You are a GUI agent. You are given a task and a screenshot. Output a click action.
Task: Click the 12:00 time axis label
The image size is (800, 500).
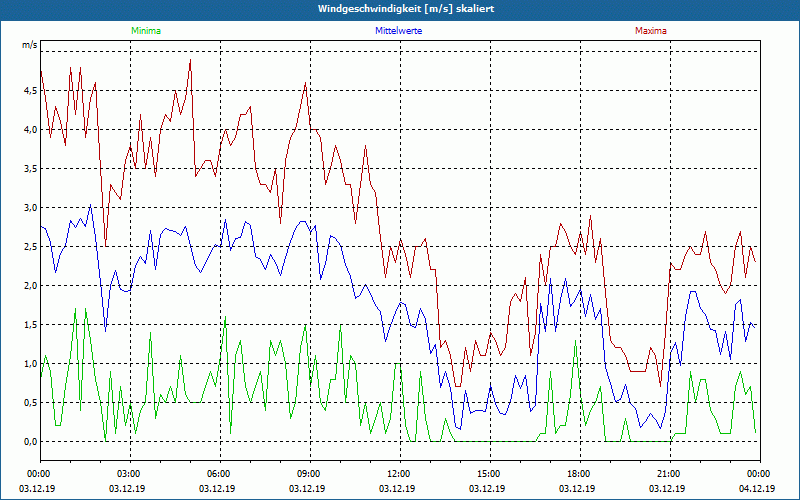coord(397,474)
